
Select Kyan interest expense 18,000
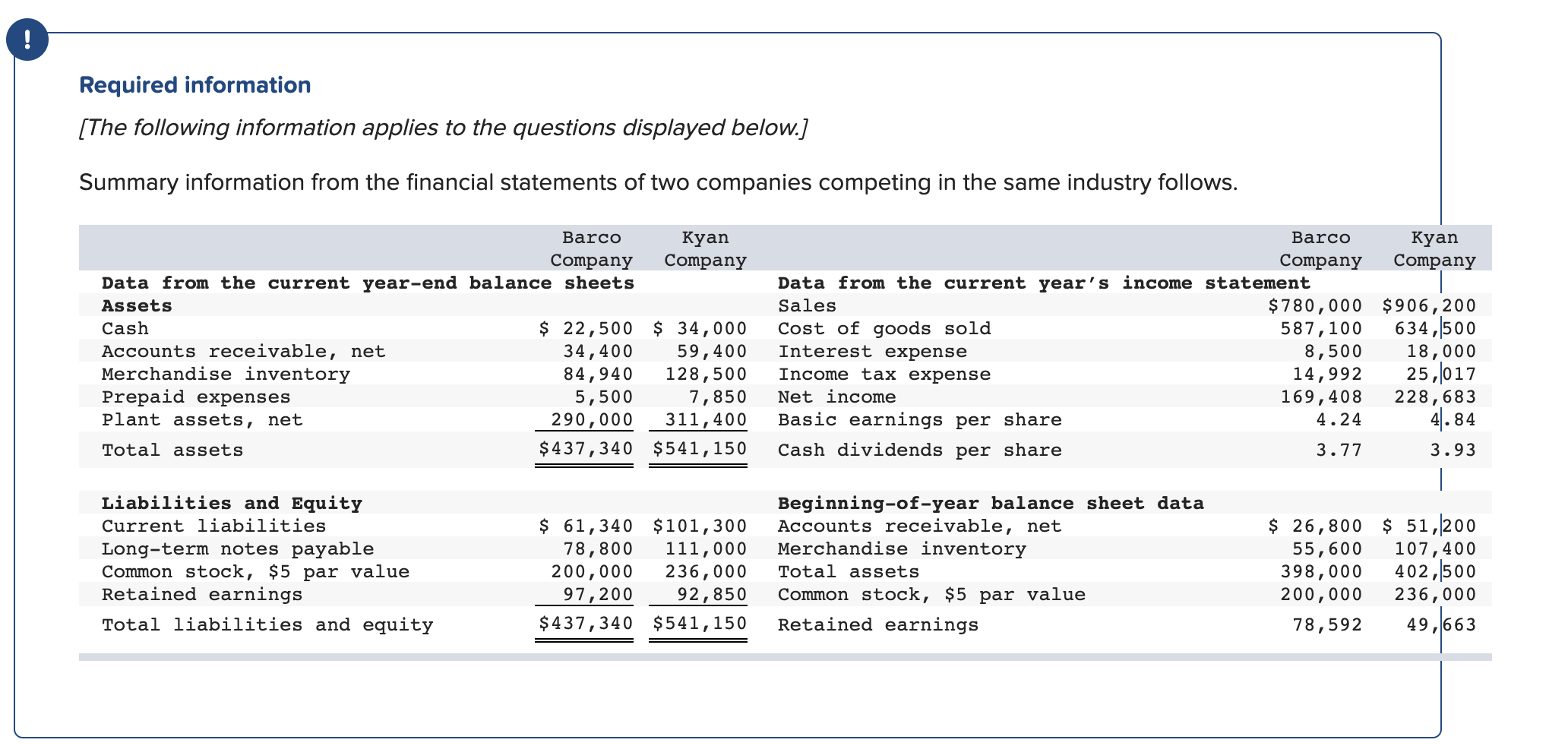(1441, 351)
